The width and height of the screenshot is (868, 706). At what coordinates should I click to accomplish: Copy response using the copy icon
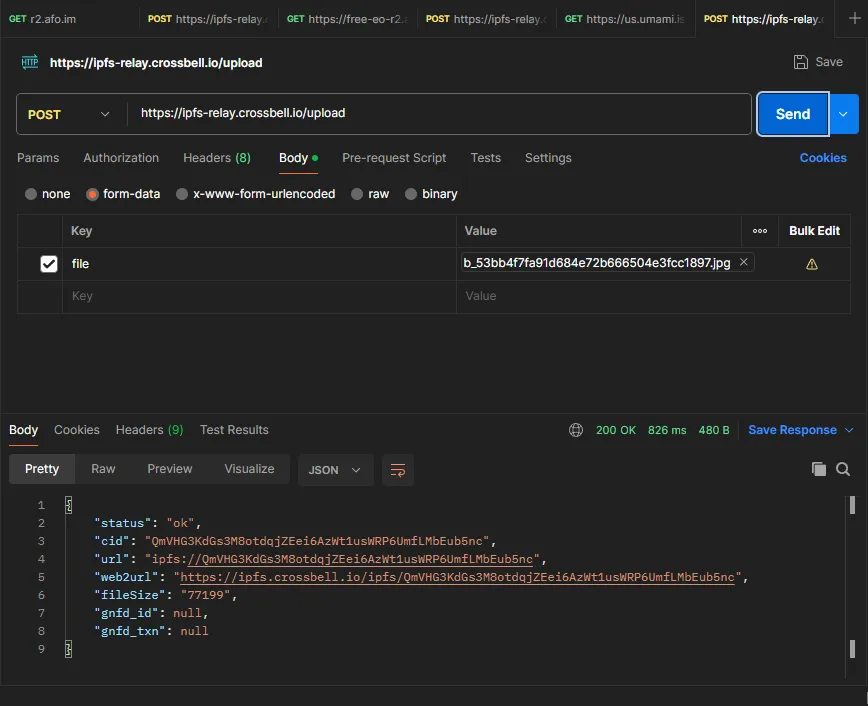(x=819, y=469)
